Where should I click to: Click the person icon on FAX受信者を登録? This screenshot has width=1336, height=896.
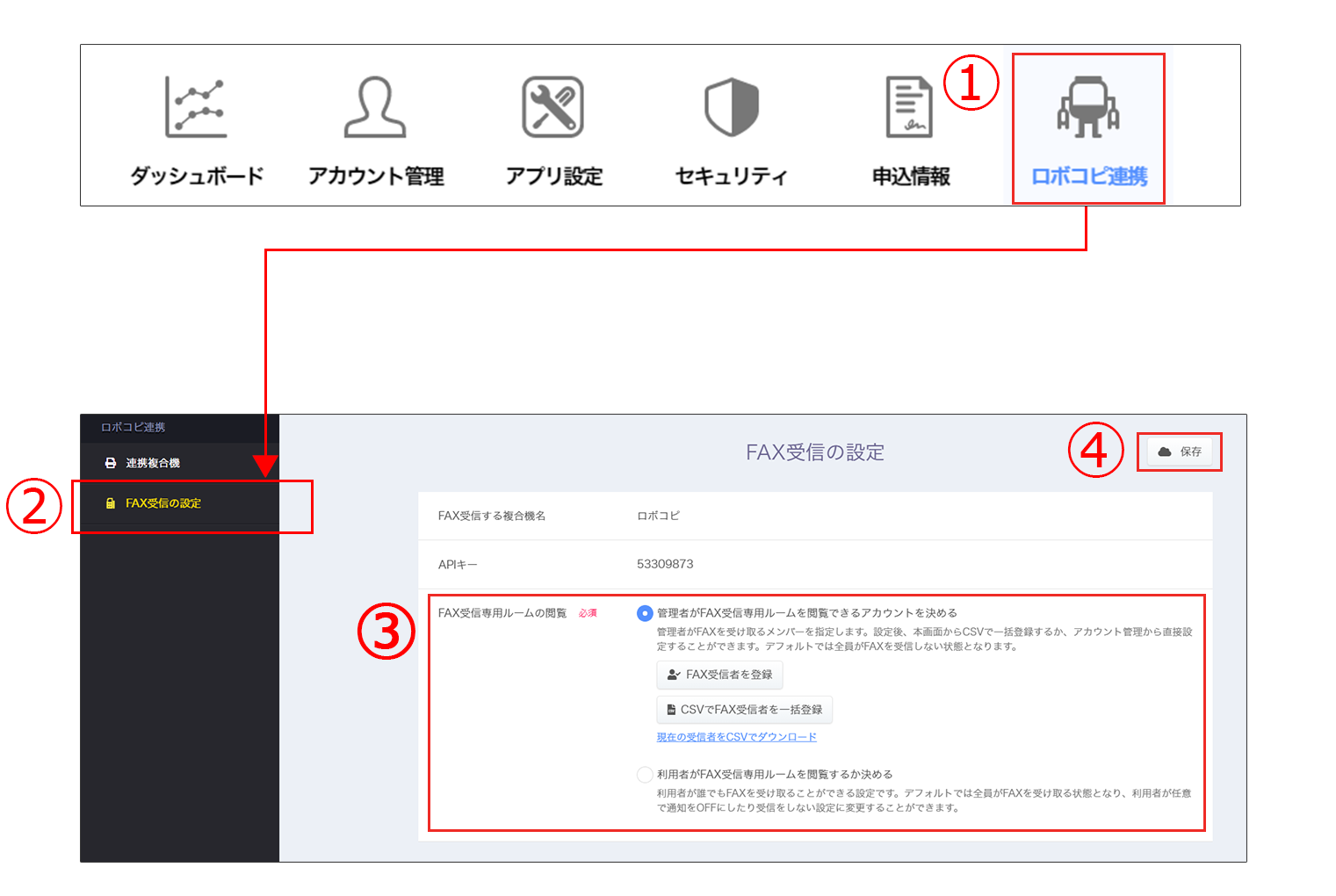click(x=674, y=675)
